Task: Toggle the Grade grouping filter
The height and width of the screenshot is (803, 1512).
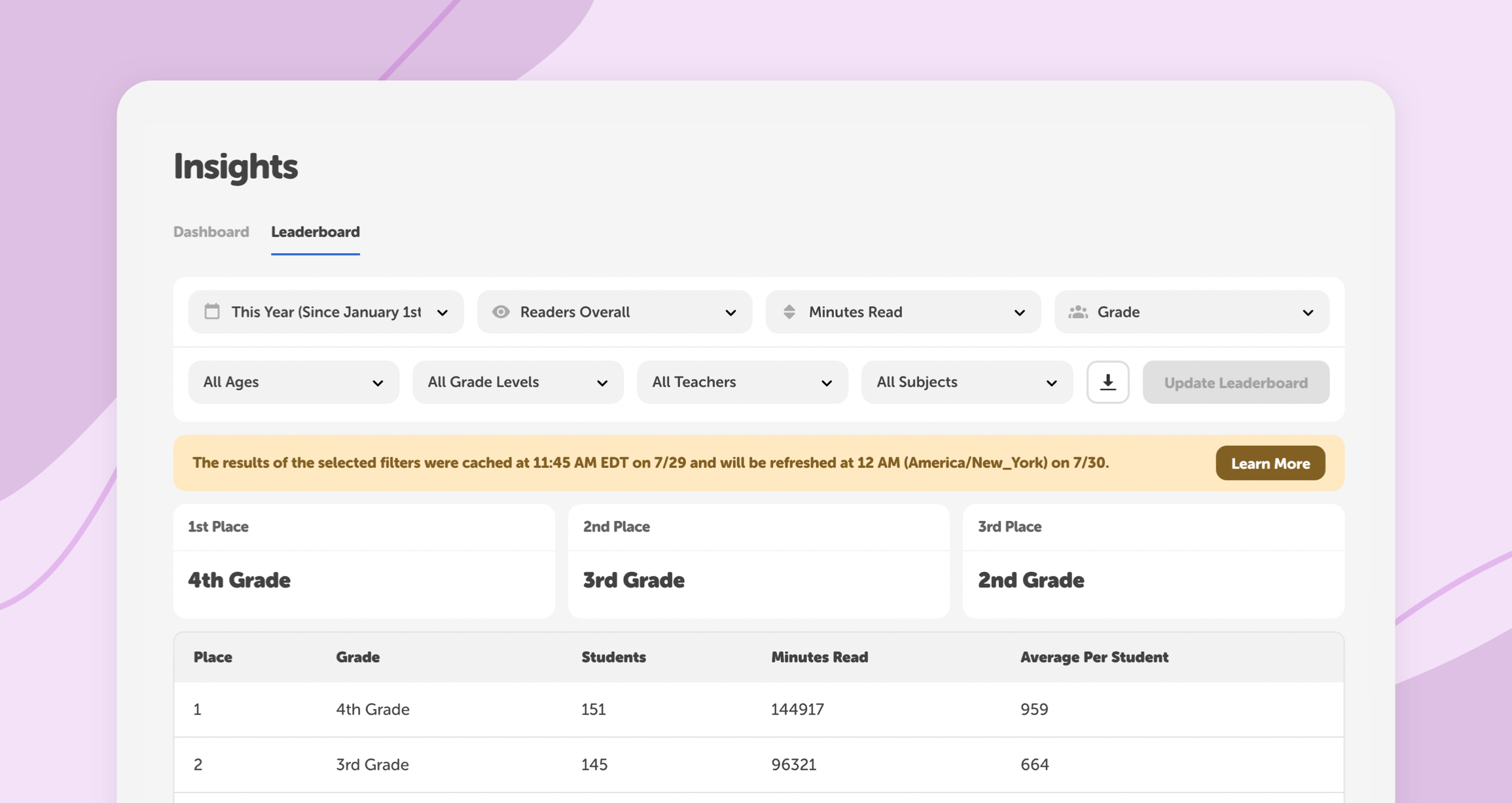Action: [x=1192, y=312]
